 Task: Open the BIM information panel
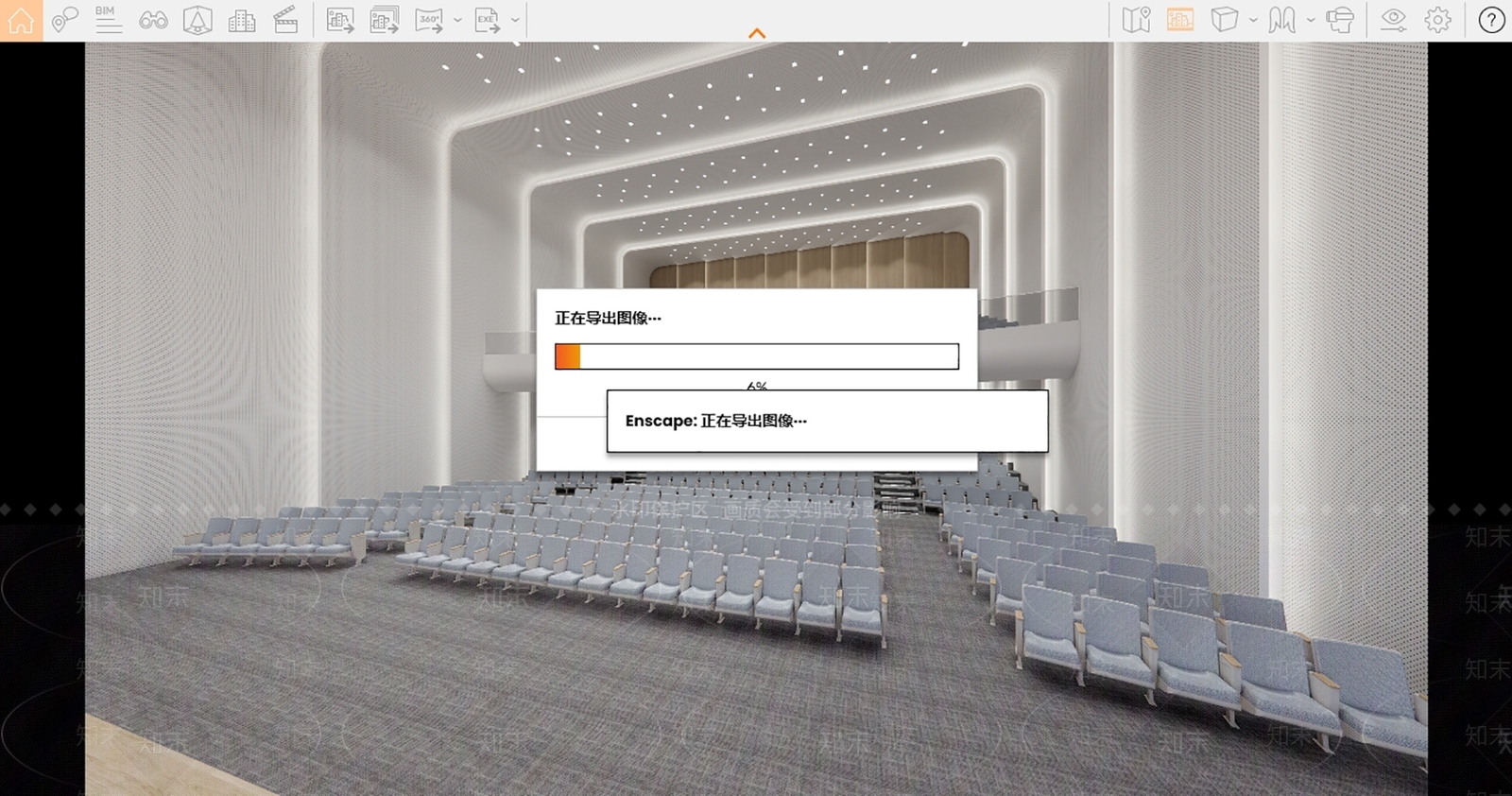pyautogui.click(x=108, y=20)
